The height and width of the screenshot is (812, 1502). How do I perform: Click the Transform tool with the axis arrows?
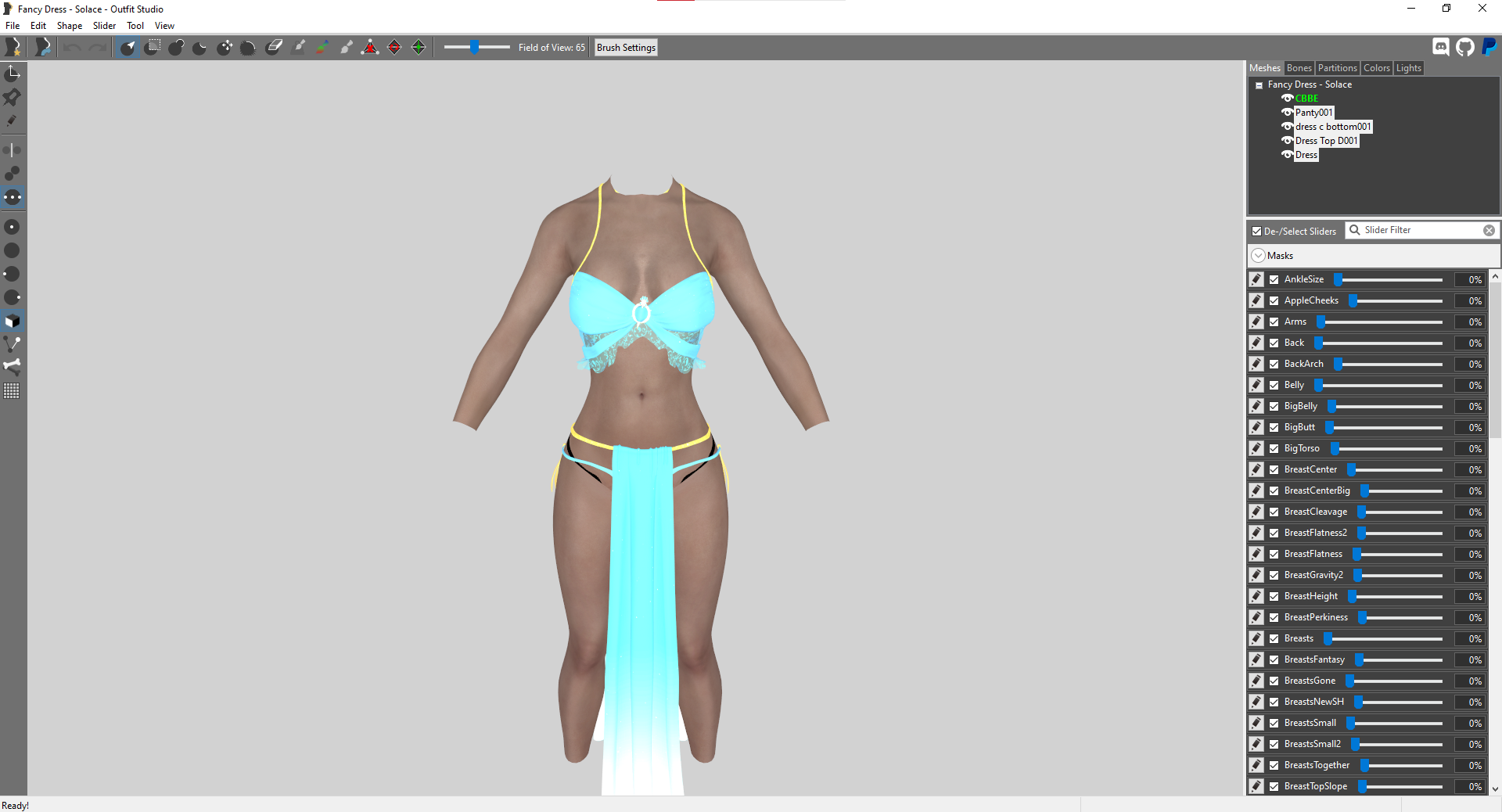[x=13, y=74]
